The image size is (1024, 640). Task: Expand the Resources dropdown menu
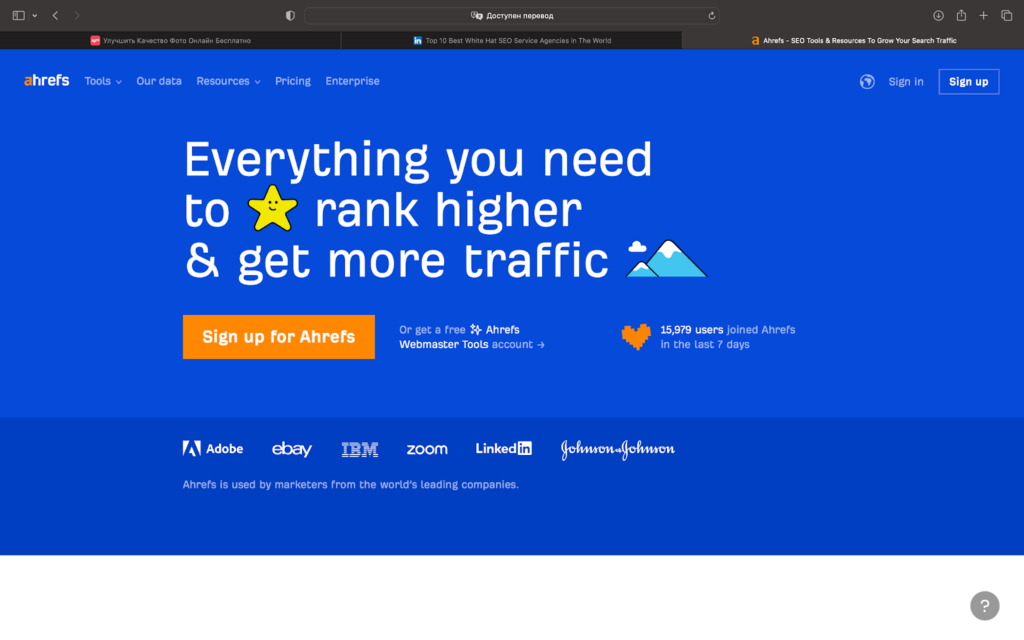[228, 82]
